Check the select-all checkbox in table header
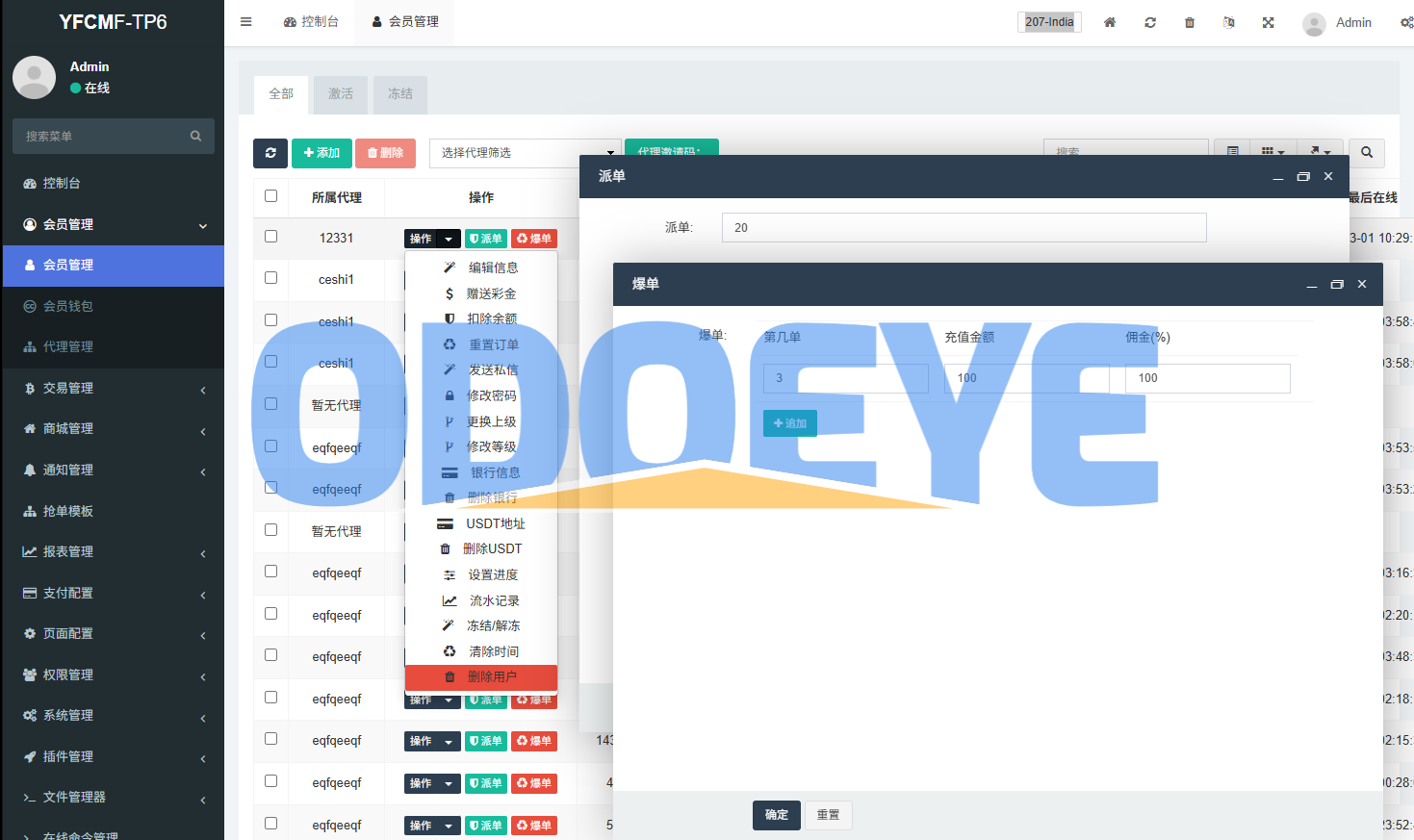1414x840 pixels. tap(271, 196)
